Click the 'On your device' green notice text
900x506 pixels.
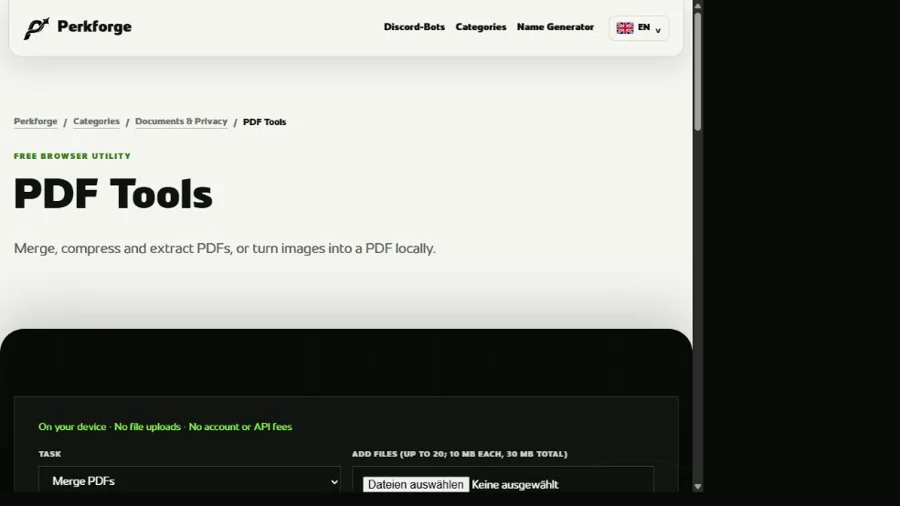[x=165, y=427]
